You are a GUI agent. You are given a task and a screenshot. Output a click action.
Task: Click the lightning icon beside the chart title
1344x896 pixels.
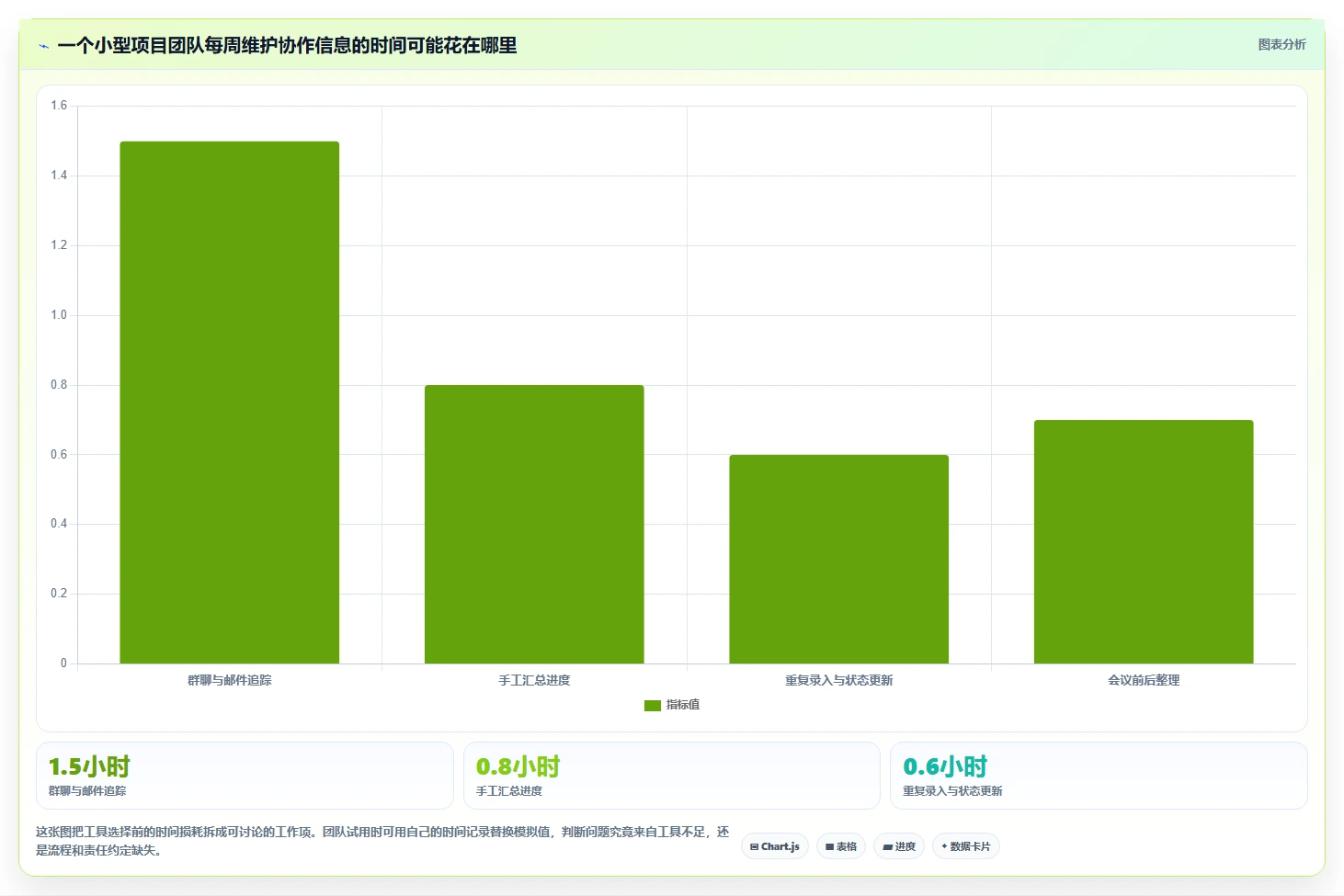pyautogui.click(x=43, y=46)
